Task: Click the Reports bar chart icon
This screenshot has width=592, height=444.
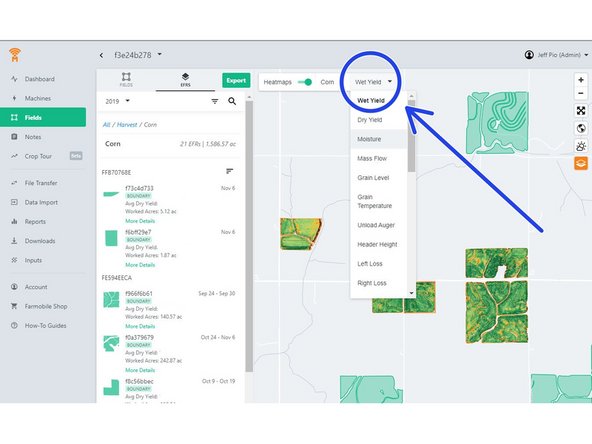Action: click(x=14, y=221)
